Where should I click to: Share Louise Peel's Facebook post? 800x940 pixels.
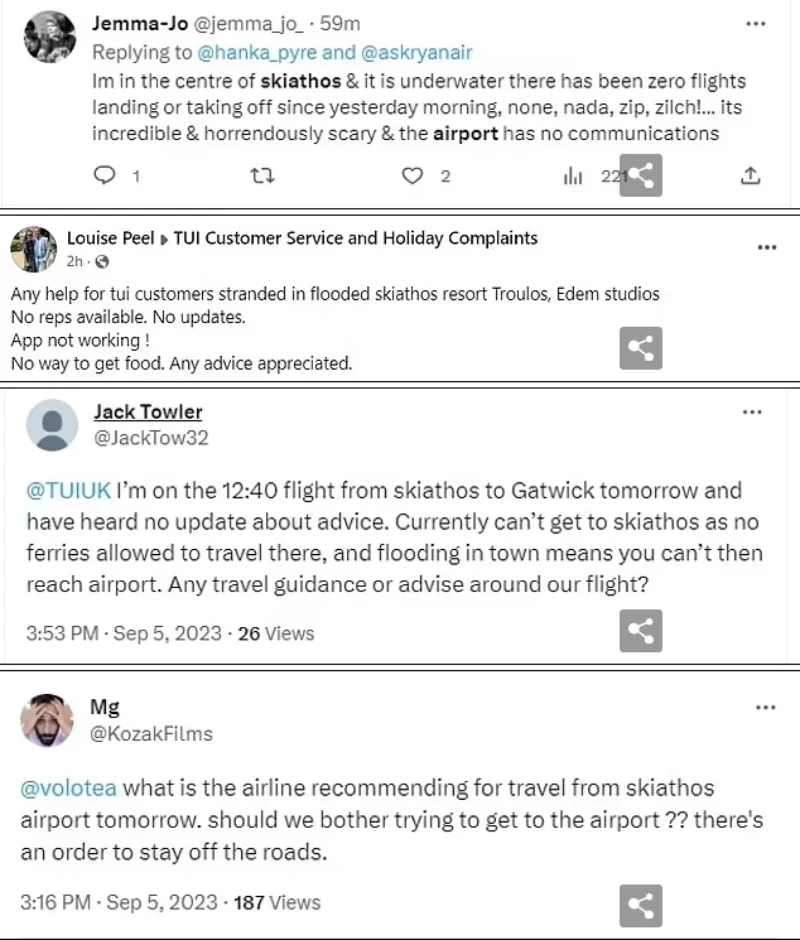click(x=641, y=348)
